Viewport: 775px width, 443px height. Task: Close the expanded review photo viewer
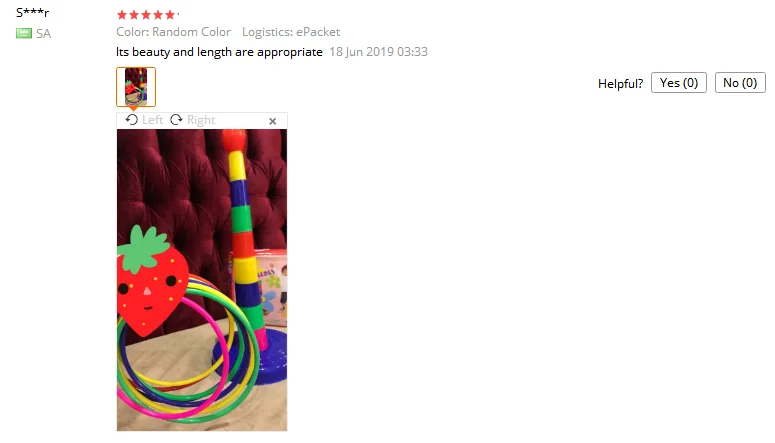272,121
